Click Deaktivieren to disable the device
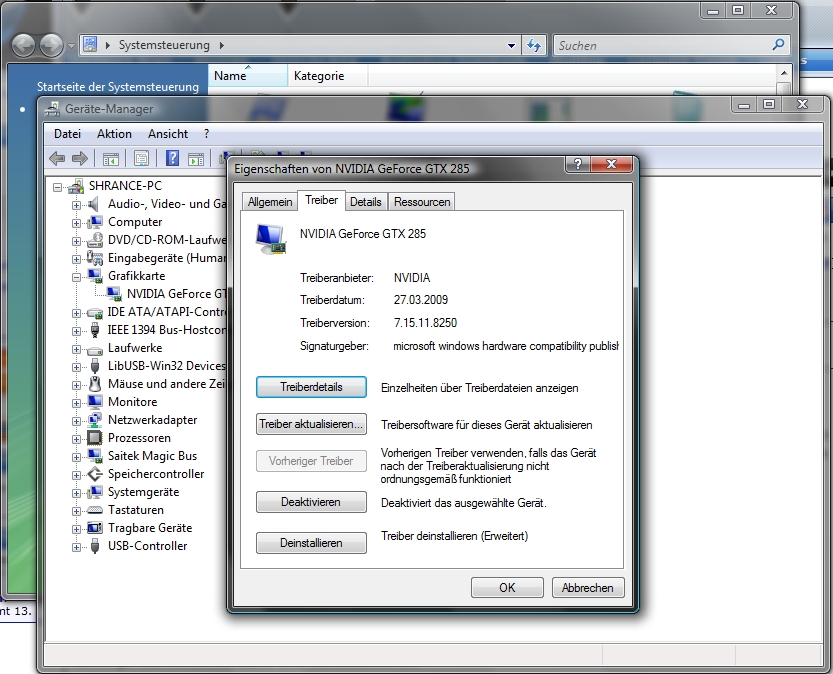 311,502
